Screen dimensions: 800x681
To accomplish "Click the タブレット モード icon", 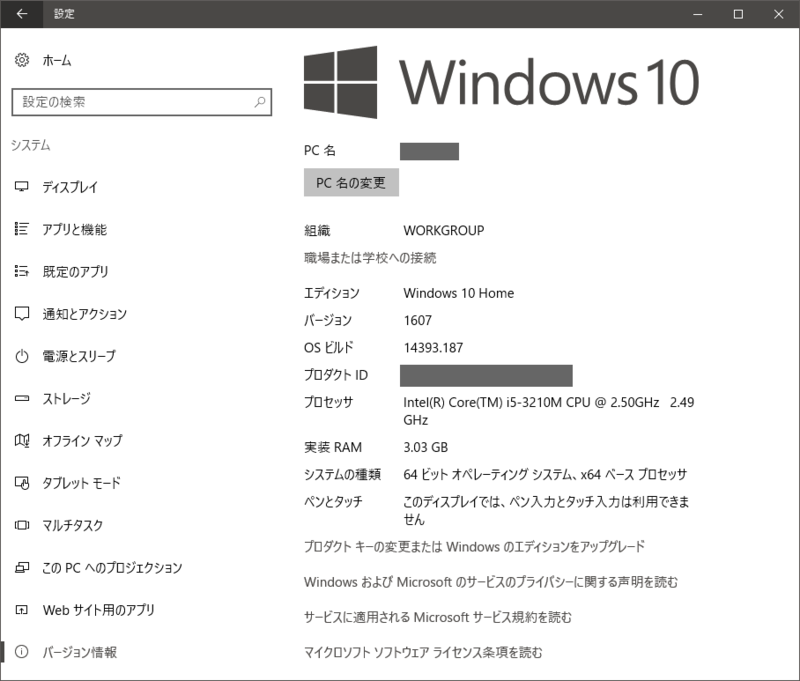I will click(21, 483).
